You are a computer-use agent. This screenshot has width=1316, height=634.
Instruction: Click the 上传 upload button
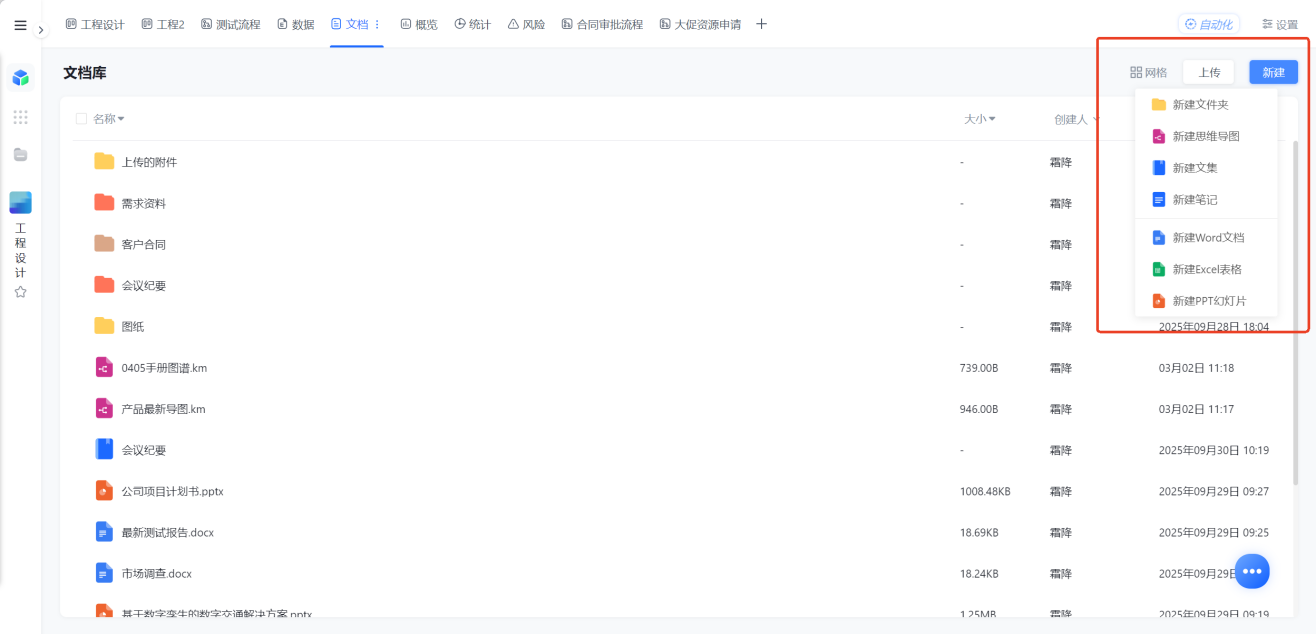point(1209,72)
